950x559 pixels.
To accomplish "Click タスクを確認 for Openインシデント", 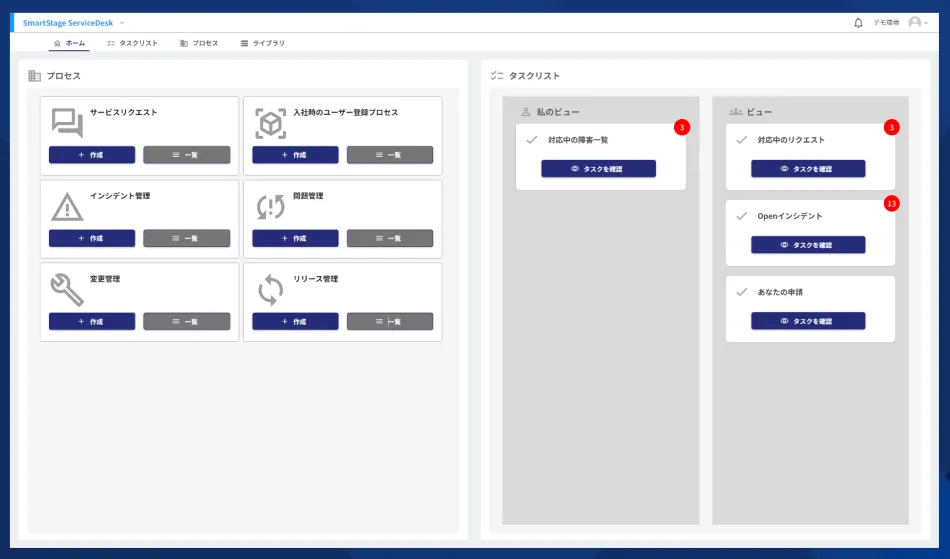I will (x=808, y=245).
